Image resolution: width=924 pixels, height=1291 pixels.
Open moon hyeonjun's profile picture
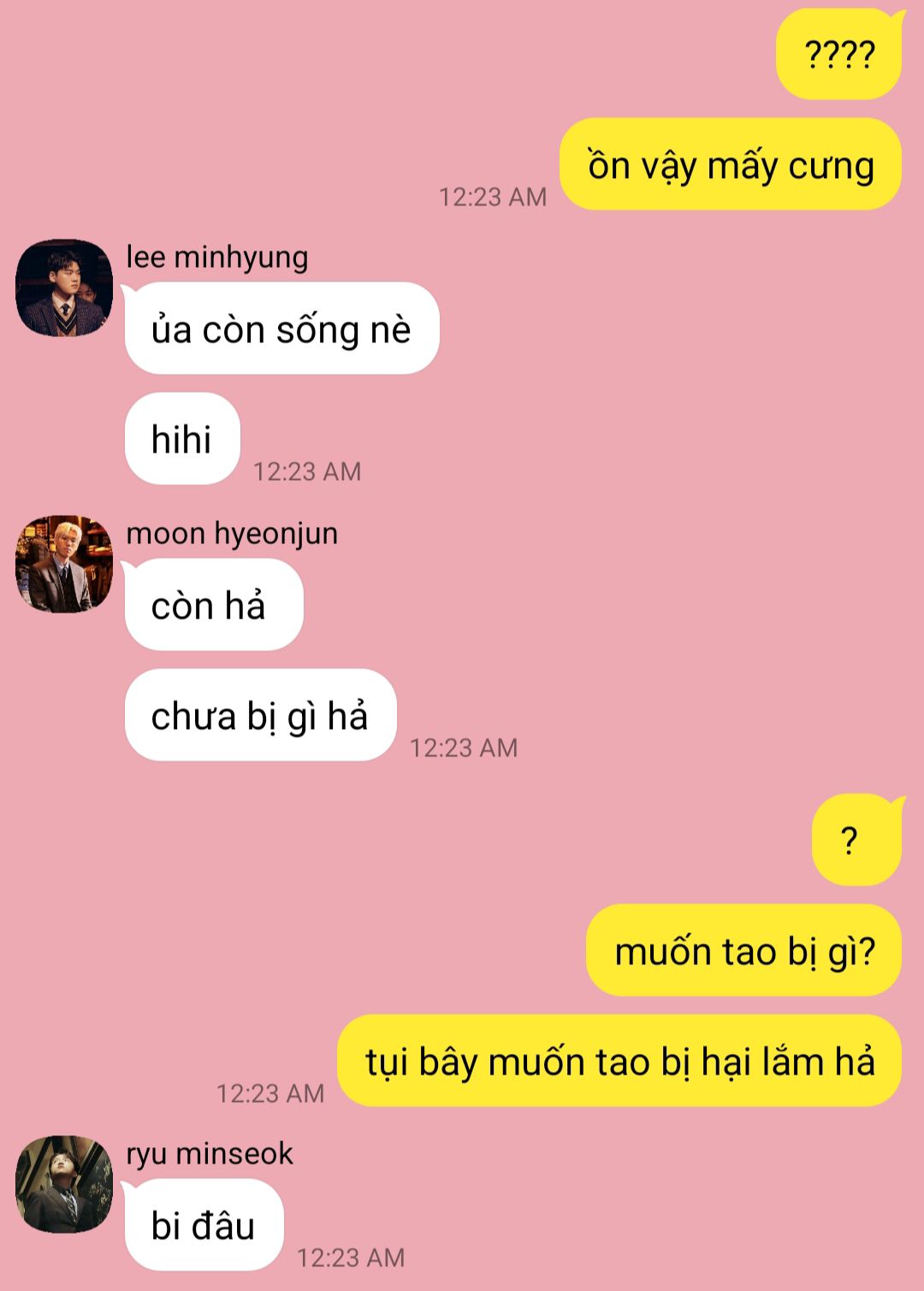(64, 565)
